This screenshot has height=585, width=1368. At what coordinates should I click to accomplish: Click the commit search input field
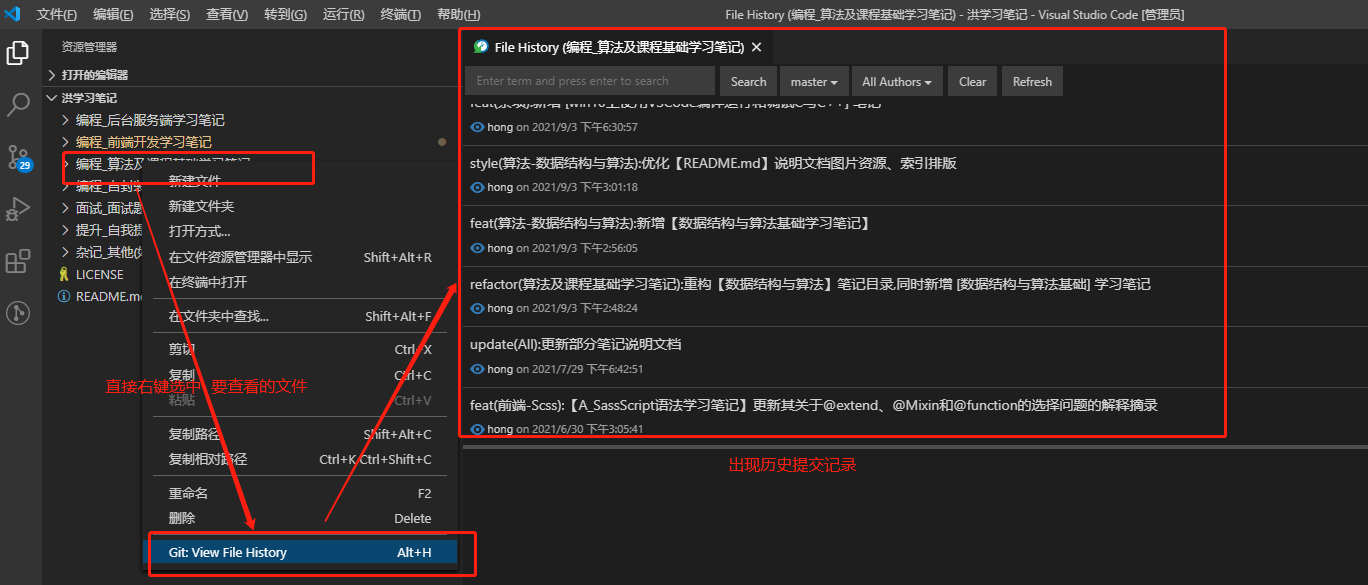[x=589, y=81]
